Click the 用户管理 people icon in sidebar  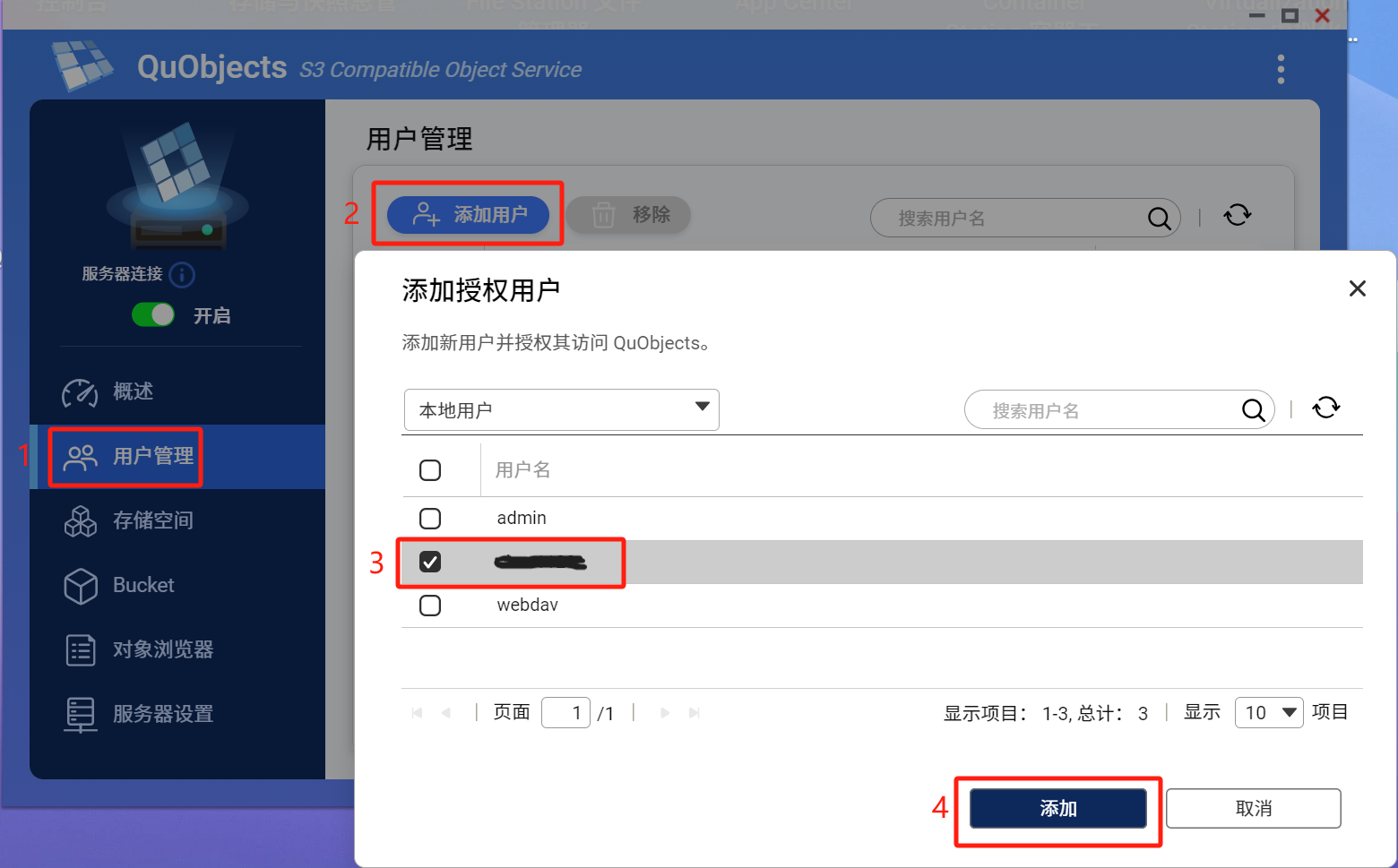point(81,458)
